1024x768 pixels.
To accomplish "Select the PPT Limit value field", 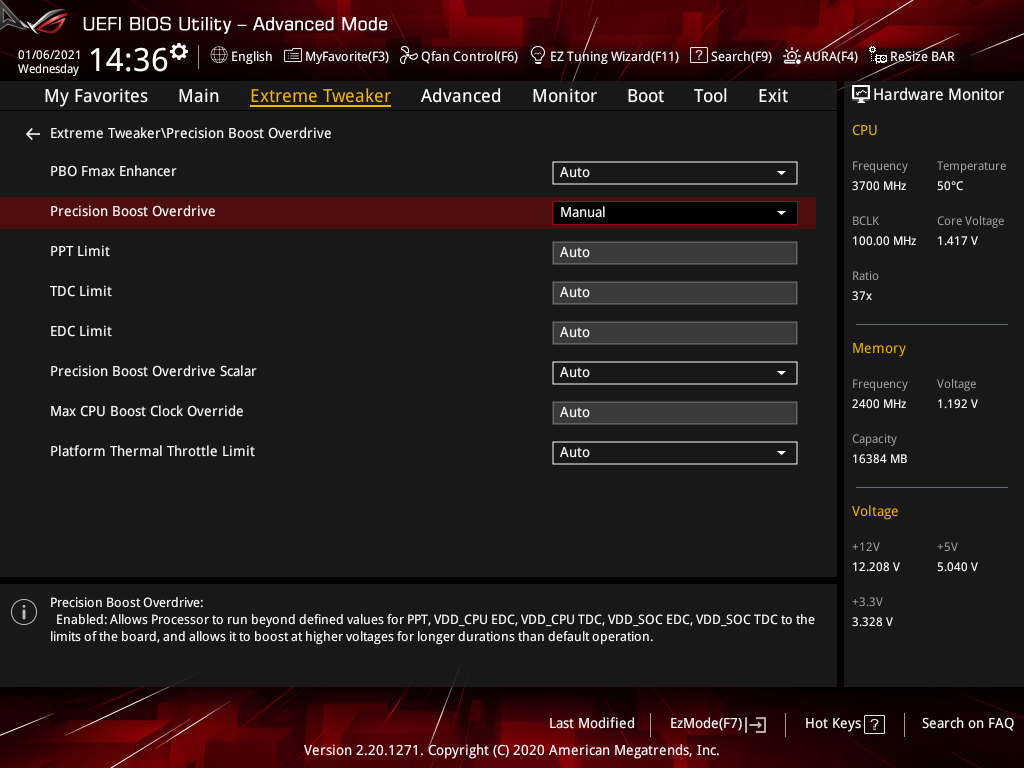I will click(x=675, y=253).
